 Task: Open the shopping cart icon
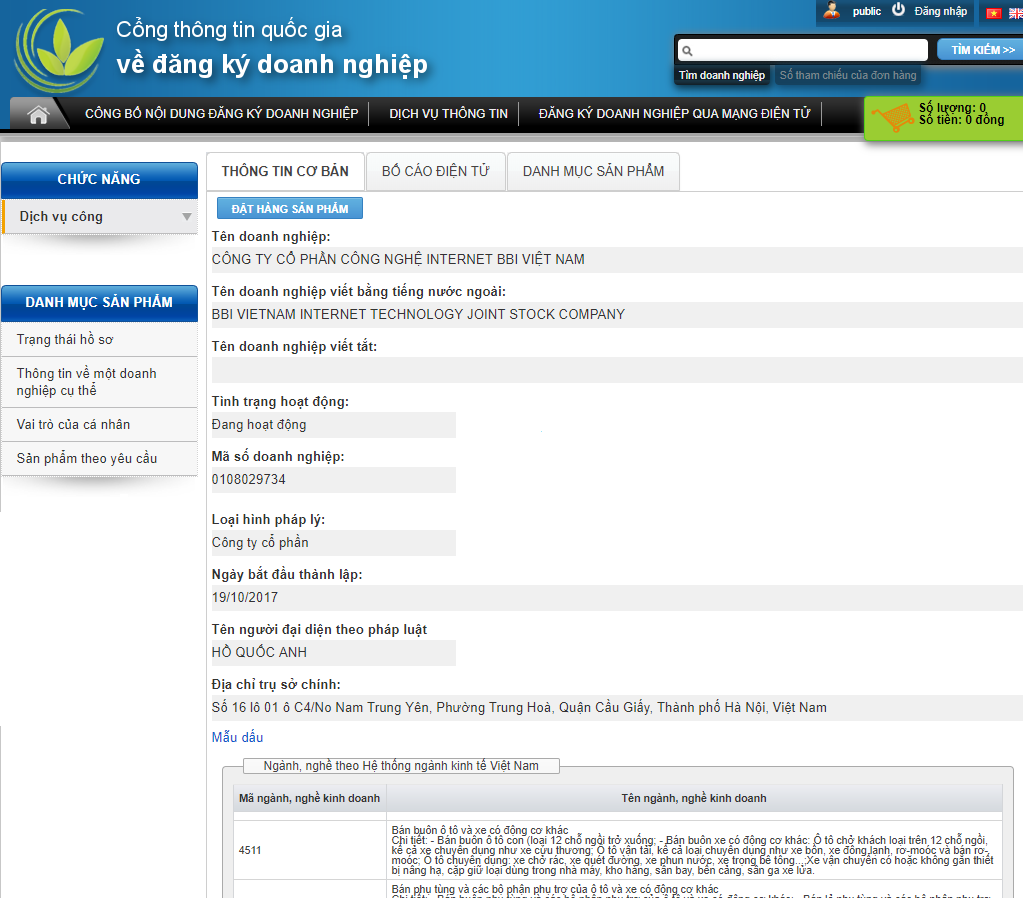tap(893, 117)
